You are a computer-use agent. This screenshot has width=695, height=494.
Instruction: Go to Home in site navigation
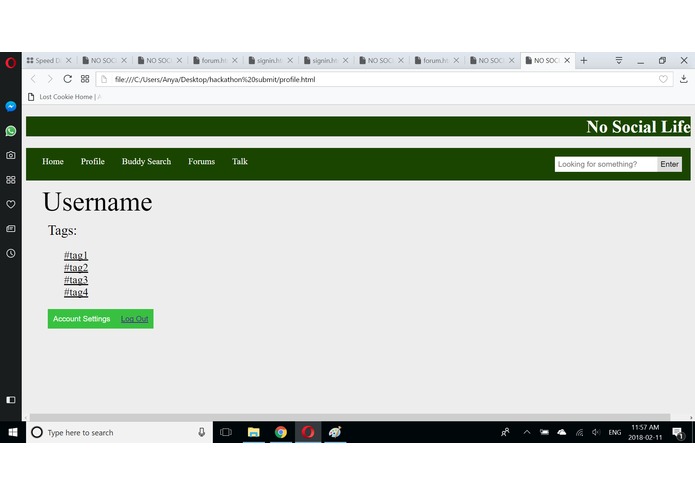click(x=53, y=161)
